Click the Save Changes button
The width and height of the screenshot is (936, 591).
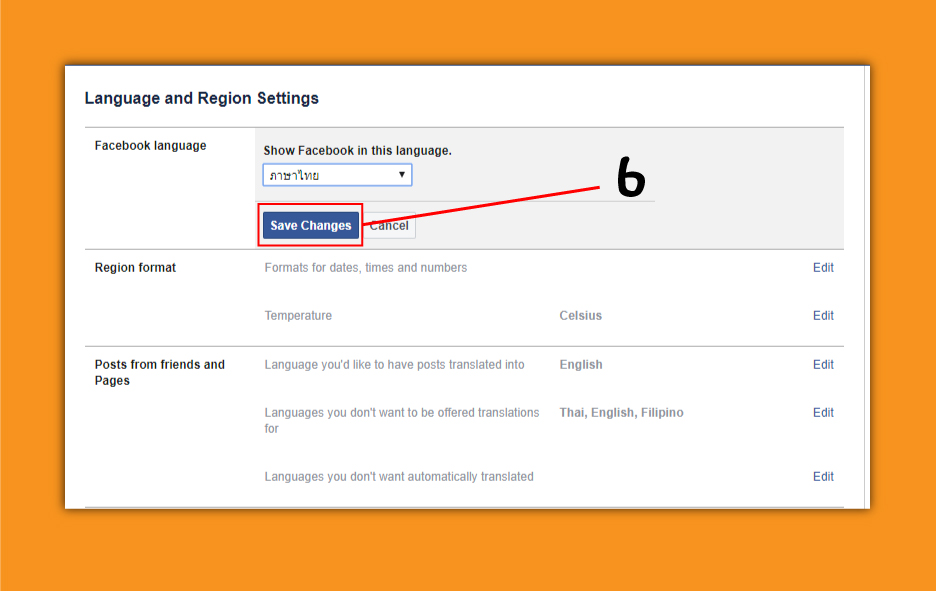tap(311, 226)
